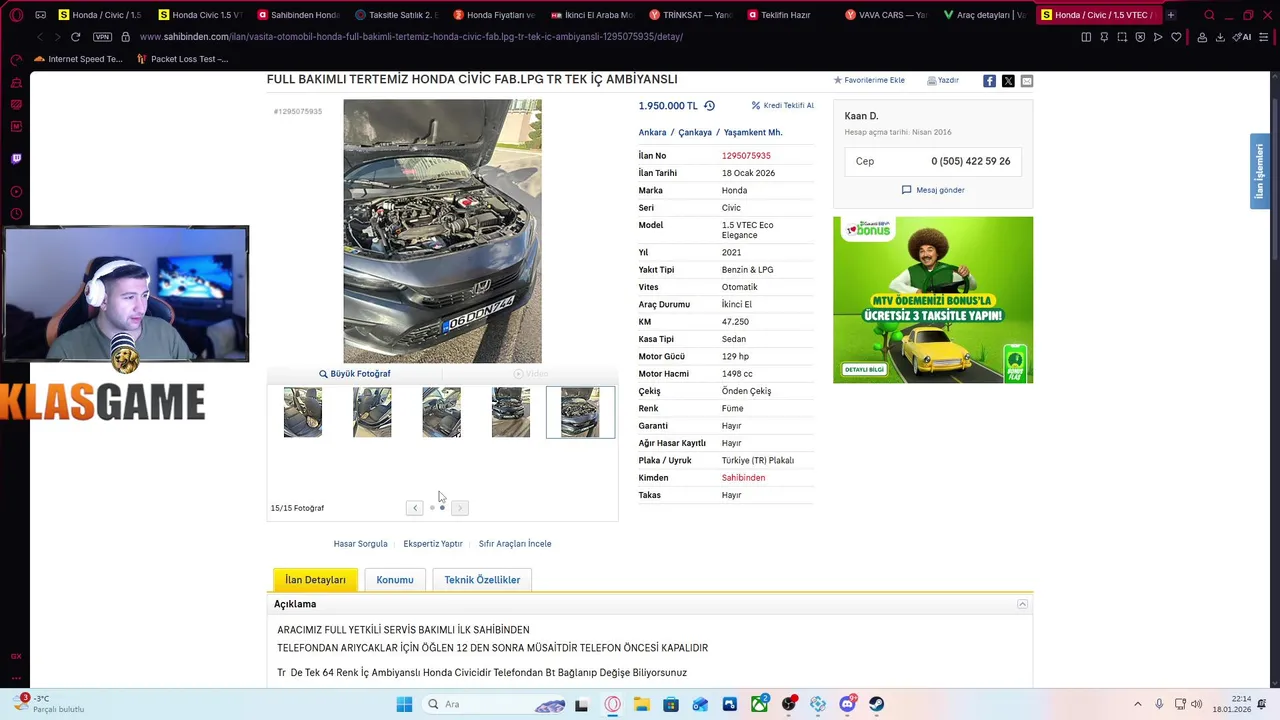Click the player arrow icon in toolbar

pyautogui.click(x=1158, y=37)
